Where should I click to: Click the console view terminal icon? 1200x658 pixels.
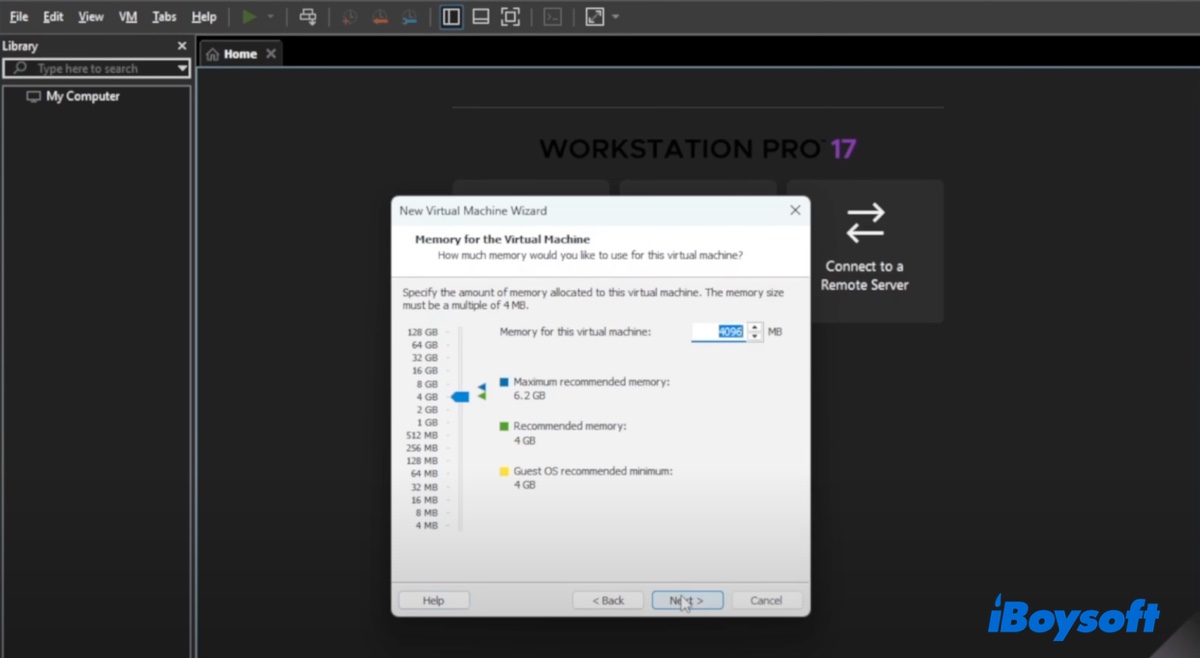(552, 17)
